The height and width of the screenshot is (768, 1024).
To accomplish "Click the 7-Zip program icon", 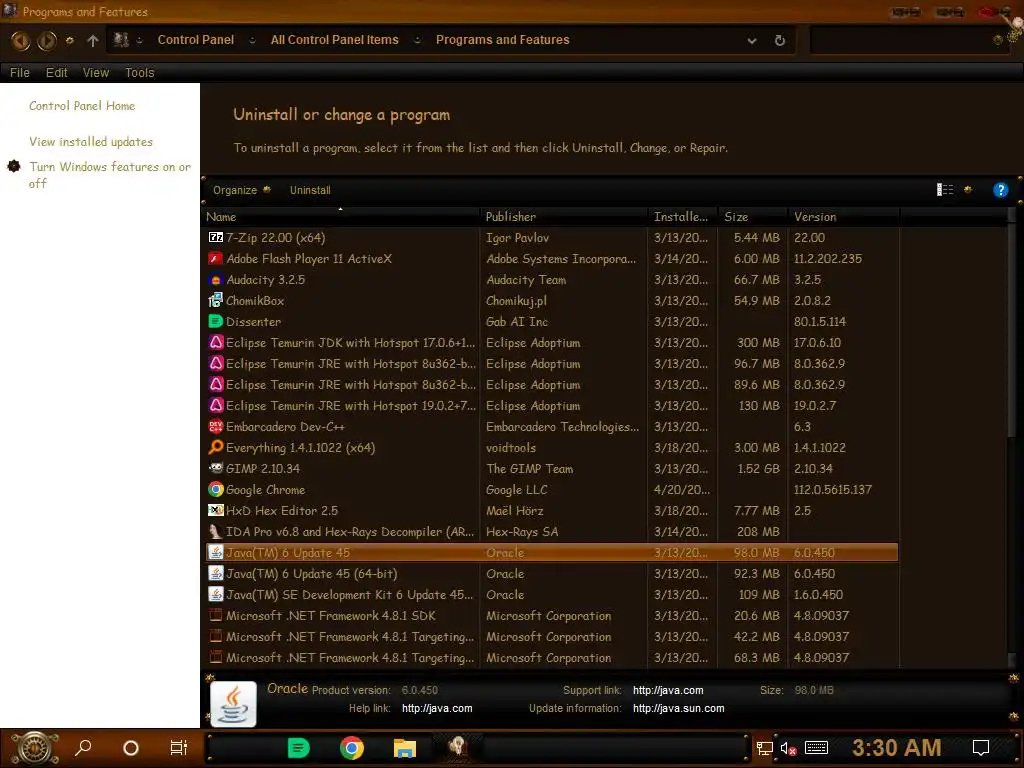I will pos(216,238).
